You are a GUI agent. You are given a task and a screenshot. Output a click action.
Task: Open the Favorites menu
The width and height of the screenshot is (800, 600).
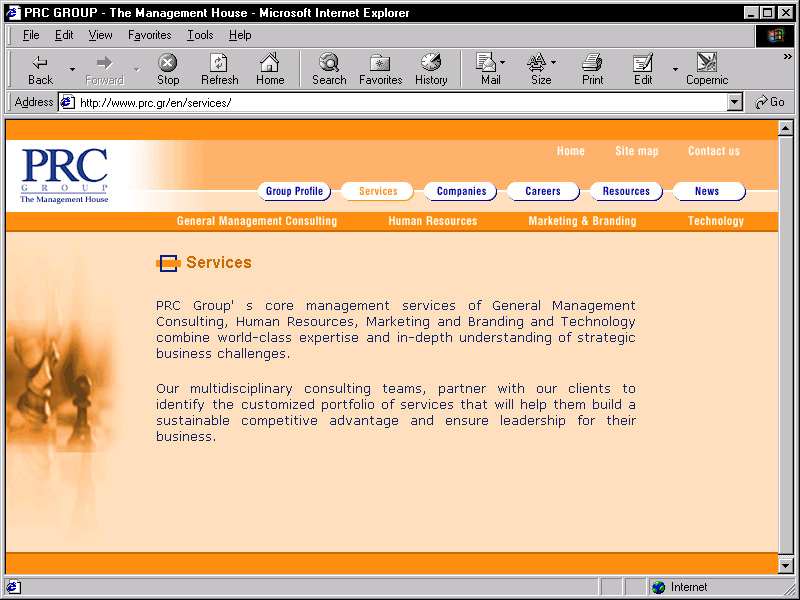point(149,35)
